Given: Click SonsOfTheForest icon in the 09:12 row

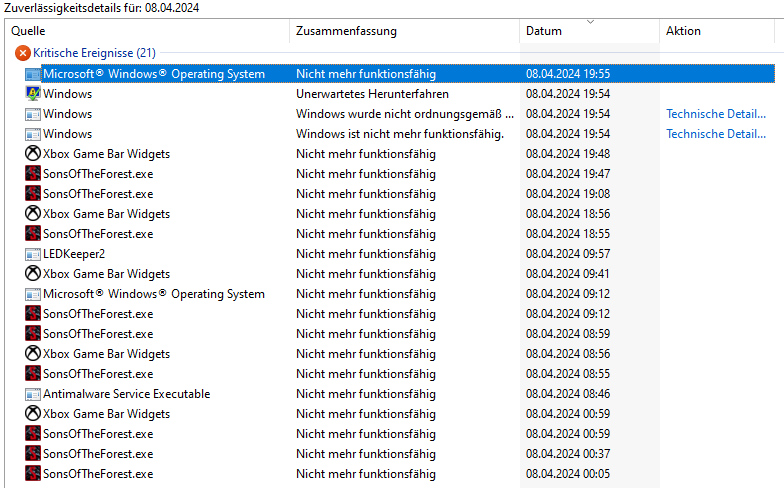Looking at the screenshot, I should pyautogui.click(x=33, y=314).
